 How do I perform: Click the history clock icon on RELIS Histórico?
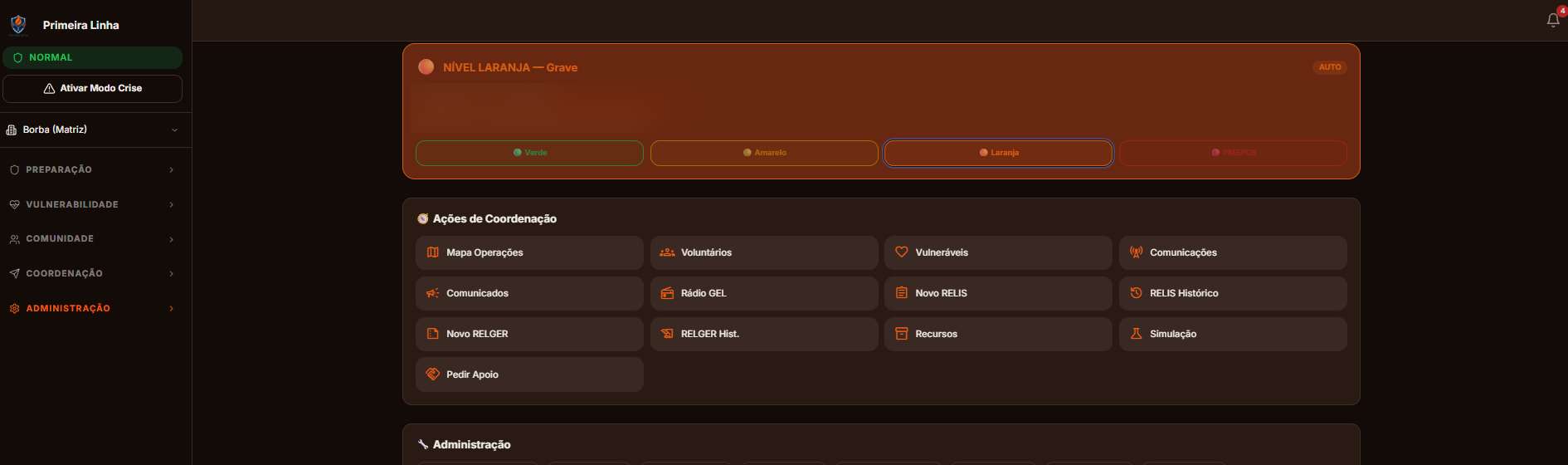click(x=1137, y=293)
